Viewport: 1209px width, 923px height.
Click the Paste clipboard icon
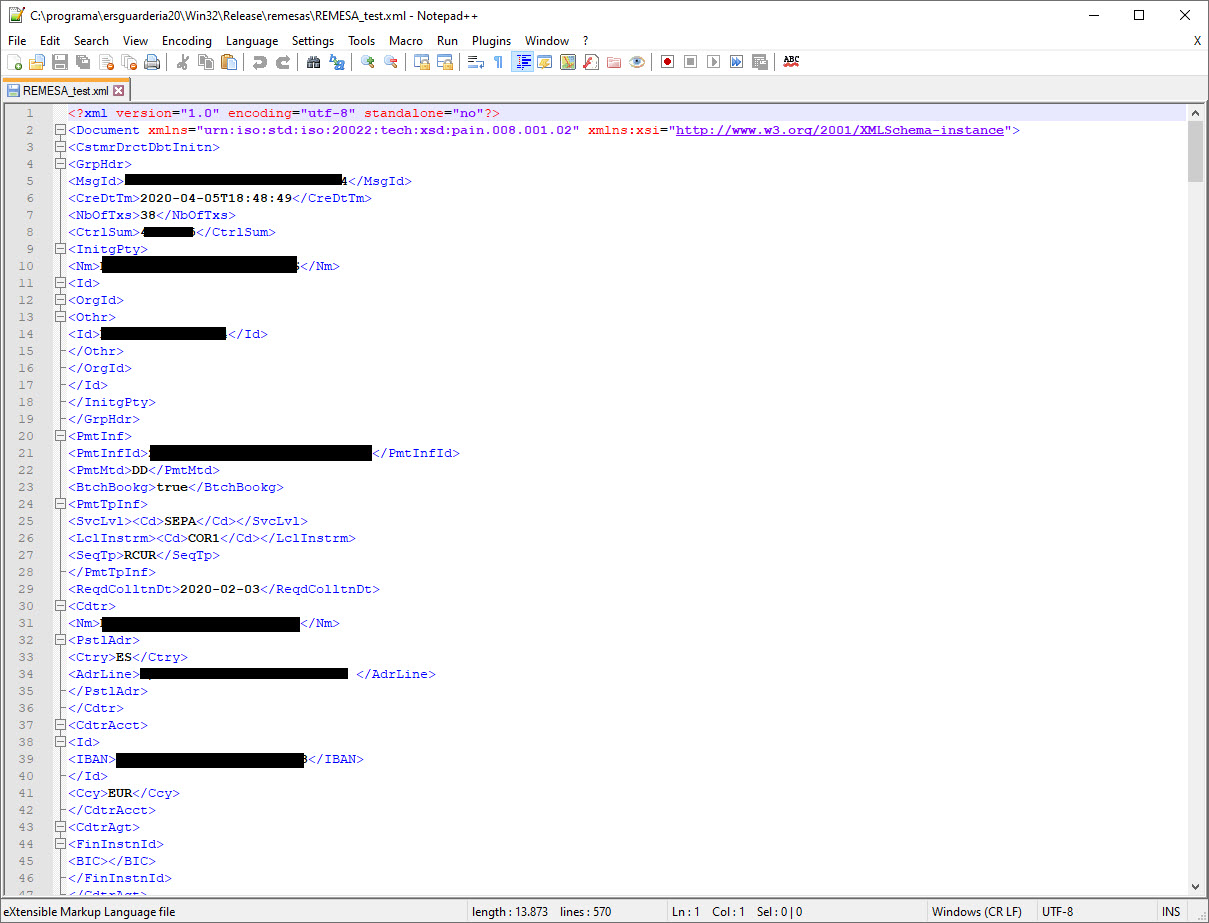[229, 62]
